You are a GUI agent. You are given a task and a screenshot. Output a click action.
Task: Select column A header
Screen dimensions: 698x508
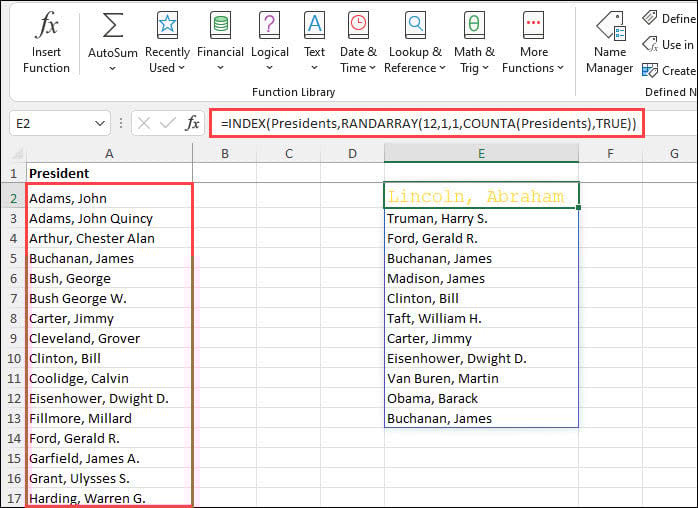(x=109, y=154)
